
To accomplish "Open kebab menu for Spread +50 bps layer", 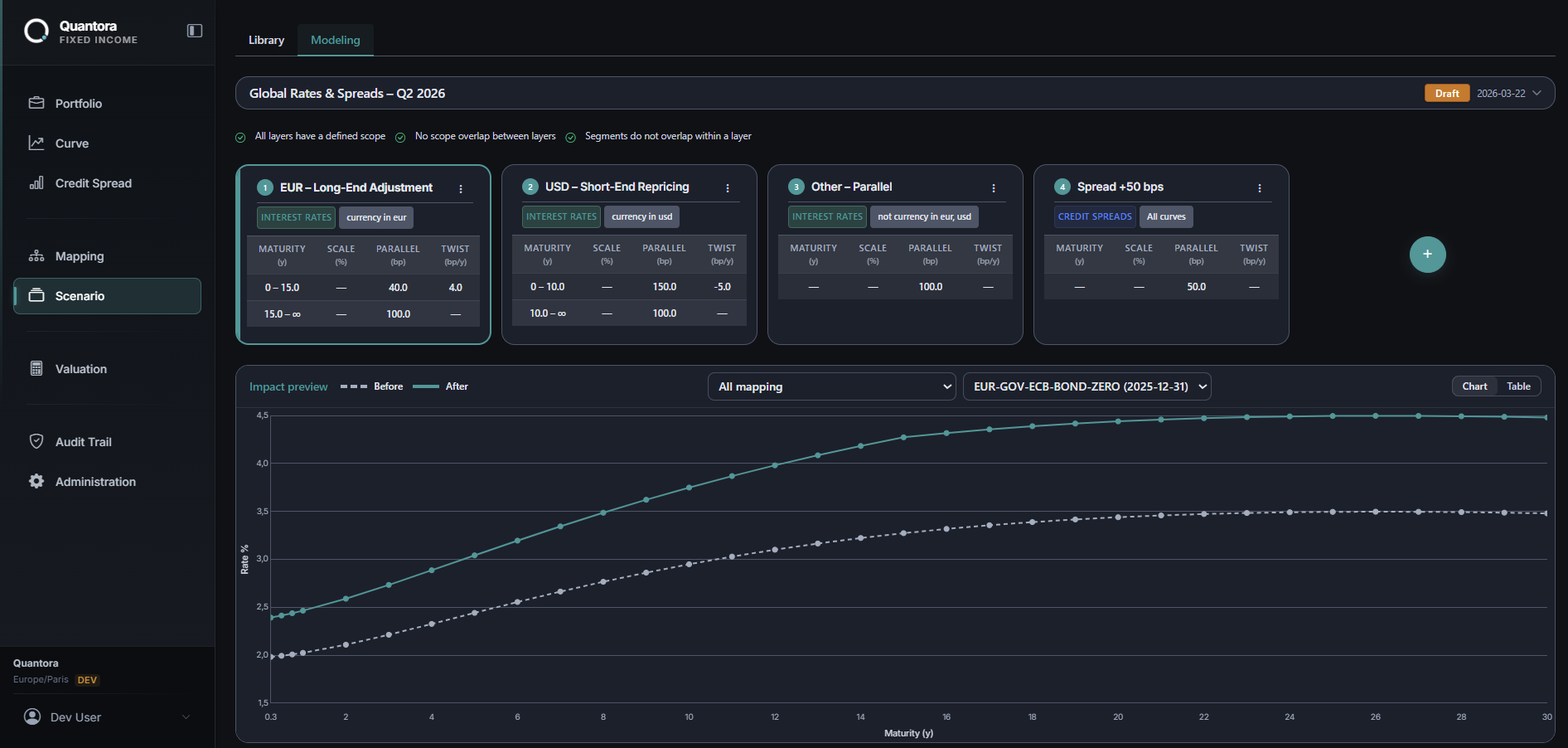I will [x=1259, y=188].
